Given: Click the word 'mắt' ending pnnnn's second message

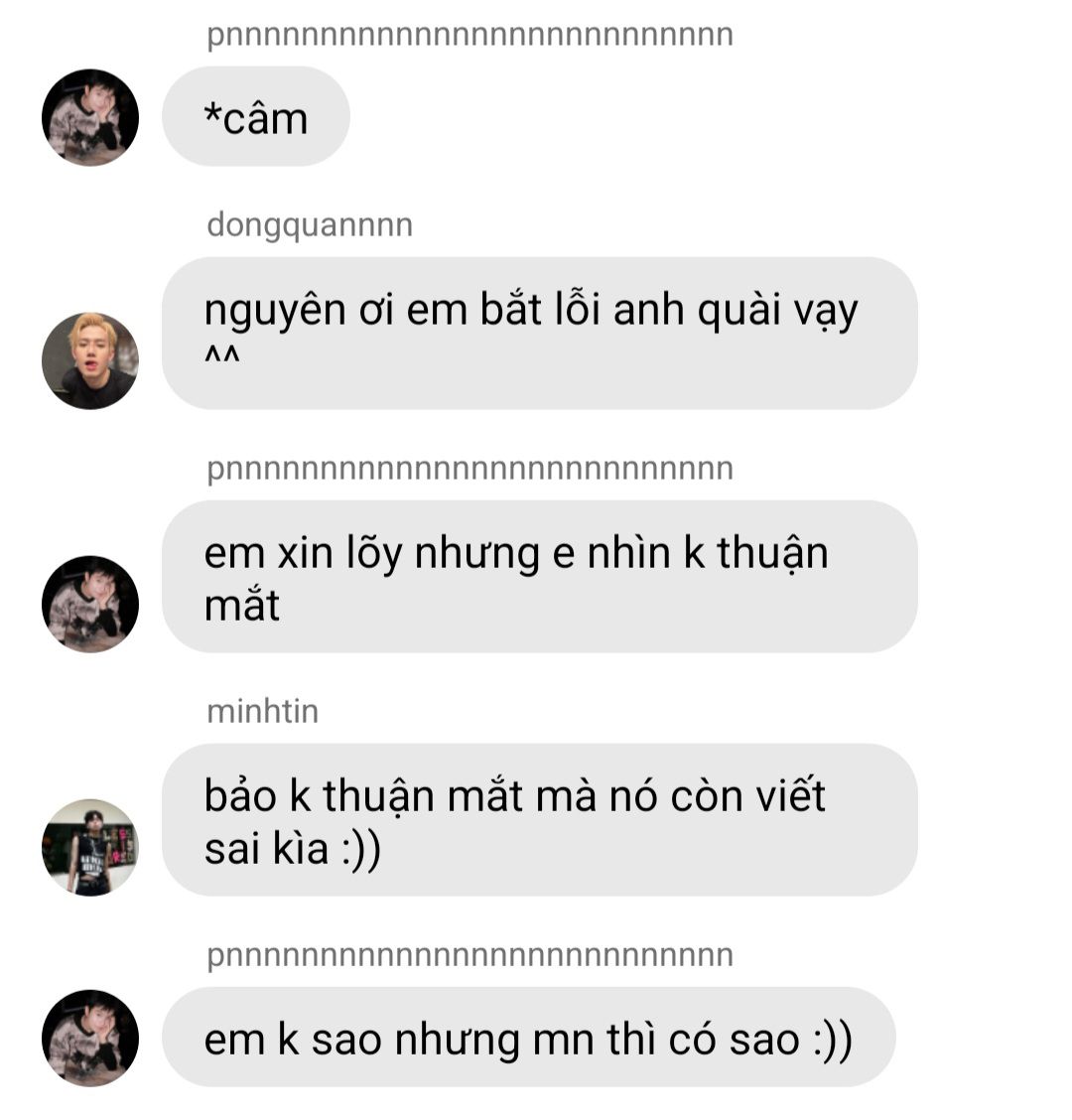Looking at the screenshot, I should click(241, 606).
